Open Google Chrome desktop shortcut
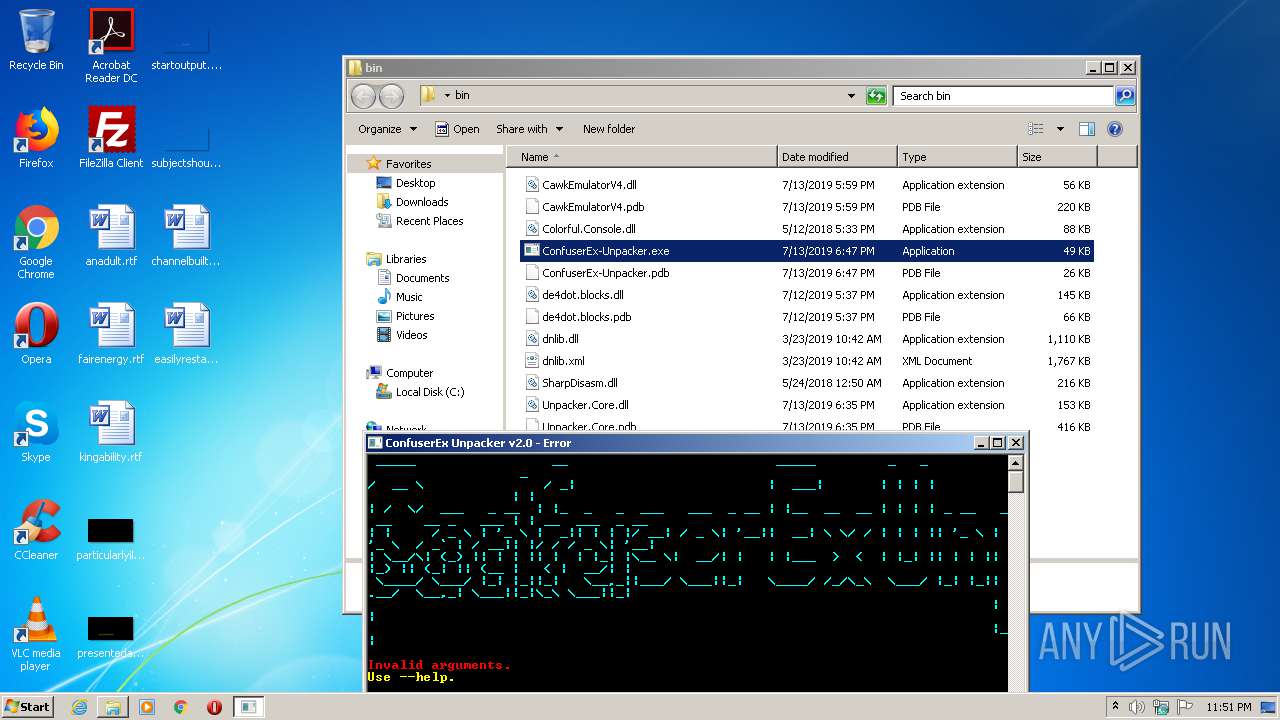This screenshot has width=1280, height=720. [36, 243]
